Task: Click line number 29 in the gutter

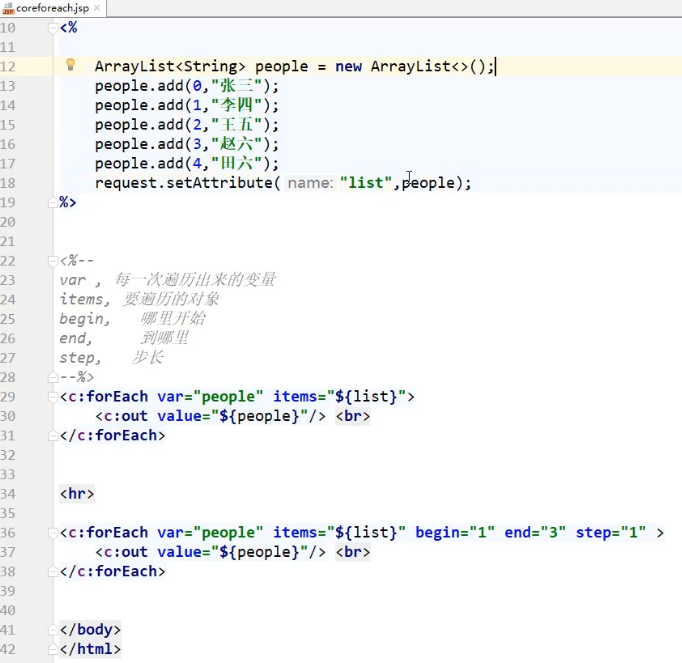Action: [8, 397]
